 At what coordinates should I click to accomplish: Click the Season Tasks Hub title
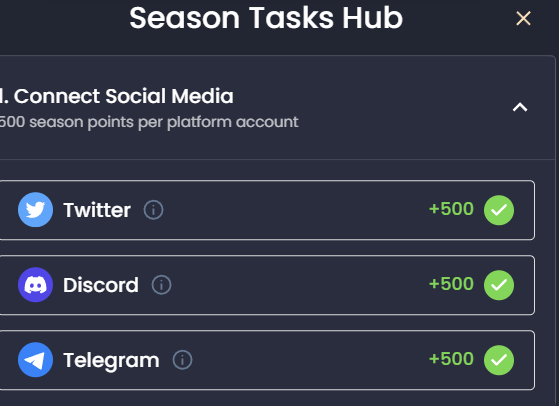click(x=266, y=18)
